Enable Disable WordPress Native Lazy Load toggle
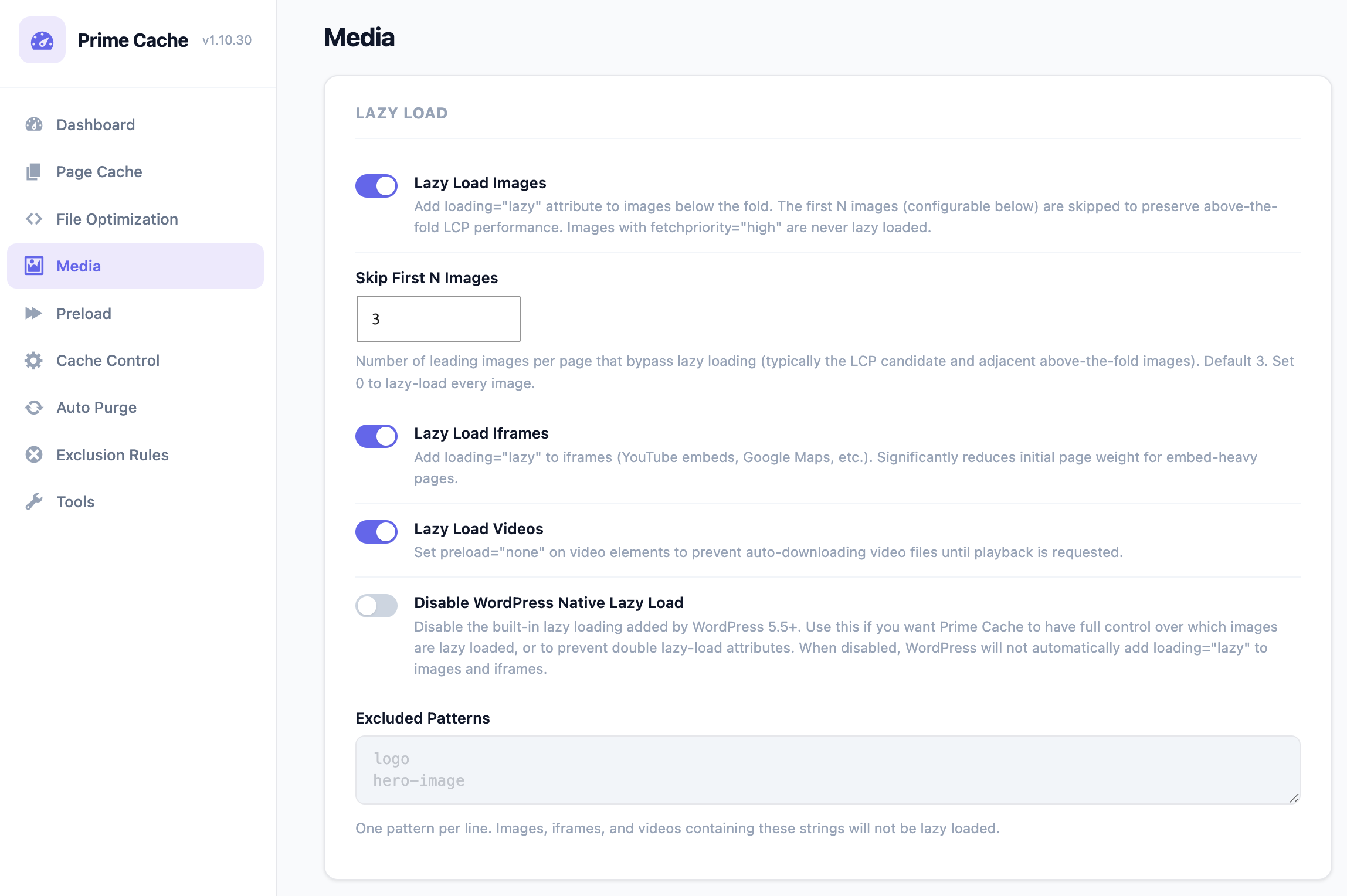The image size is (1347, 896). pyautogui.click(x=376, y=606)
